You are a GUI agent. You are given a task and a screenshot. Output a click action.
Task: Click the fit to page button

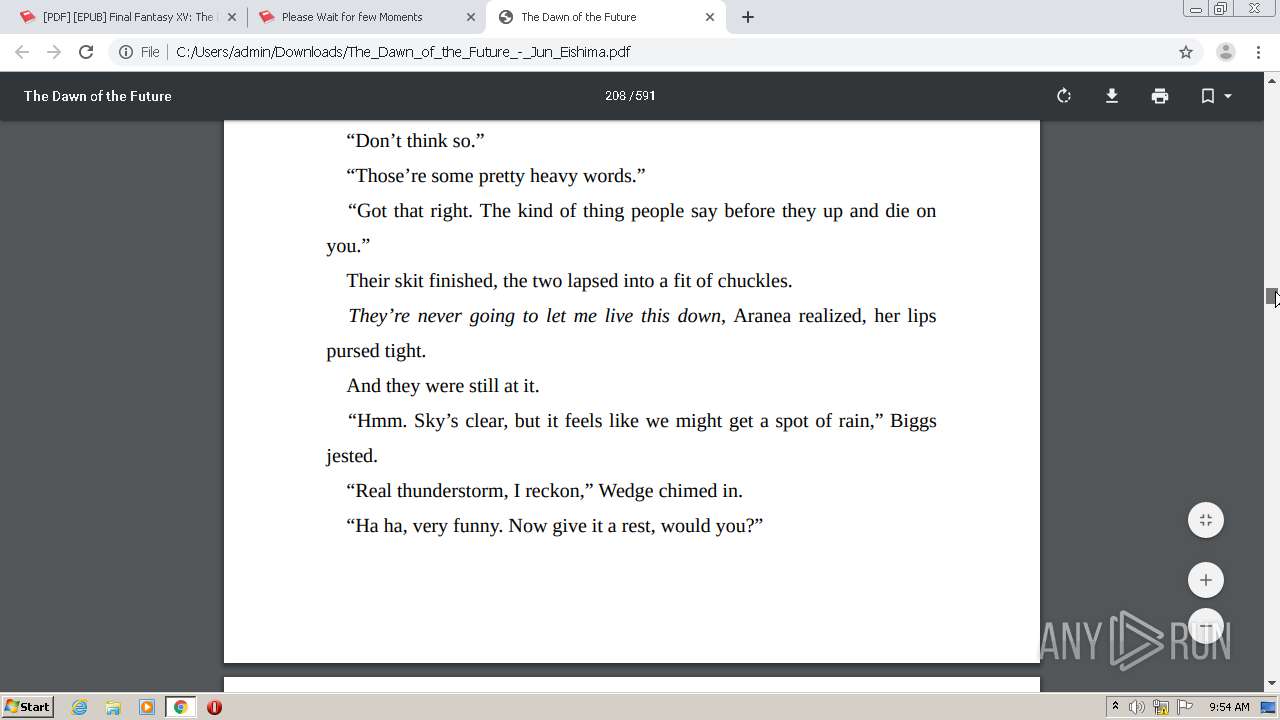pos(1206,520)
